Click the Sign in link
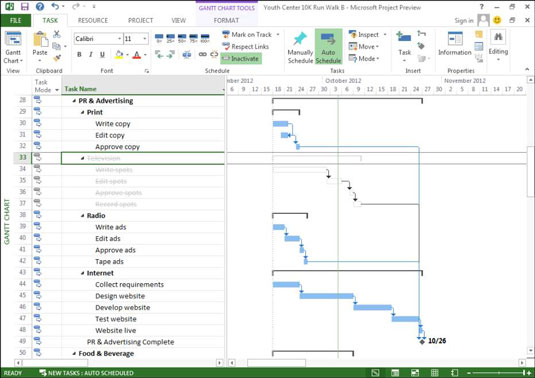Image resolution: width=535 pixels, height=378 pixels. point(464,20)
